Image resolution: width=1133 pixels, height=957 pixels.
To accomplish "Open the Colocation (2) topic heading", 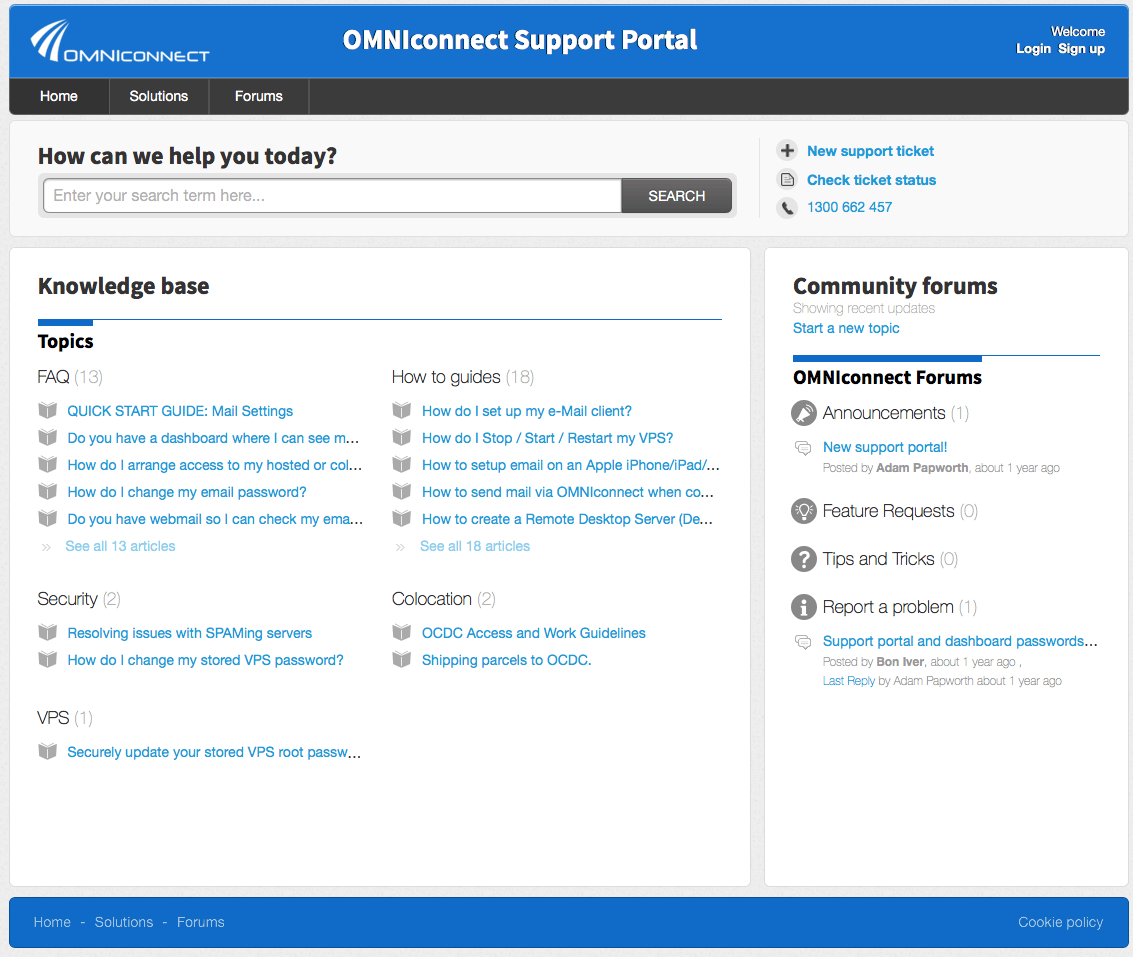I will (444, 599).
